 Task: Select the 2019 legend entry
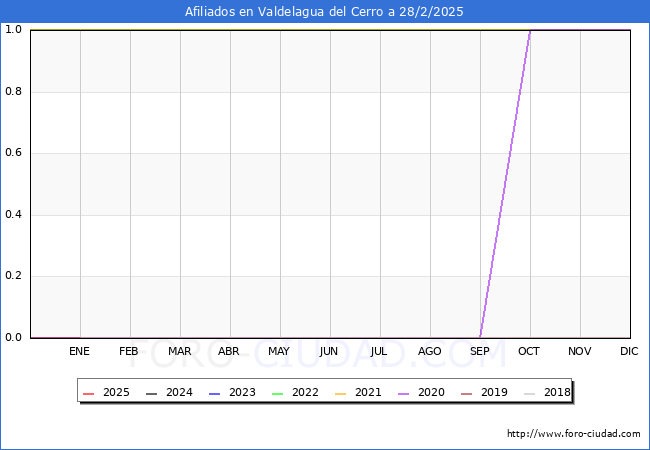pos(484,392)
